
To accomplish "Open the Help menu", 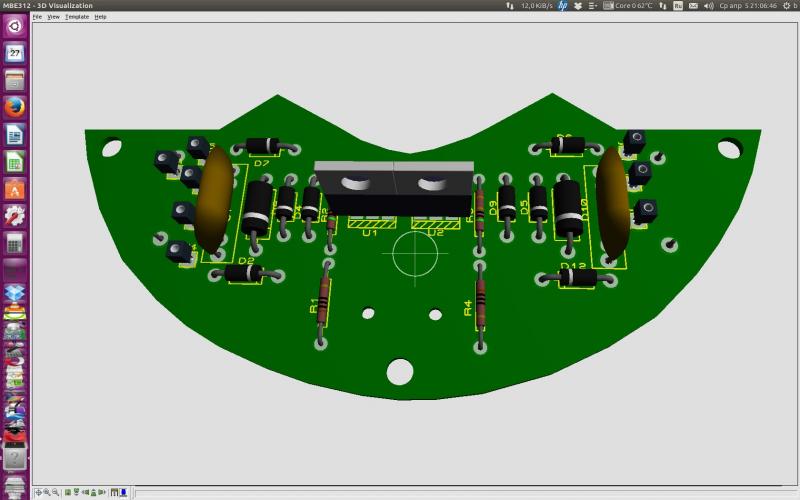I will [100, 17].
